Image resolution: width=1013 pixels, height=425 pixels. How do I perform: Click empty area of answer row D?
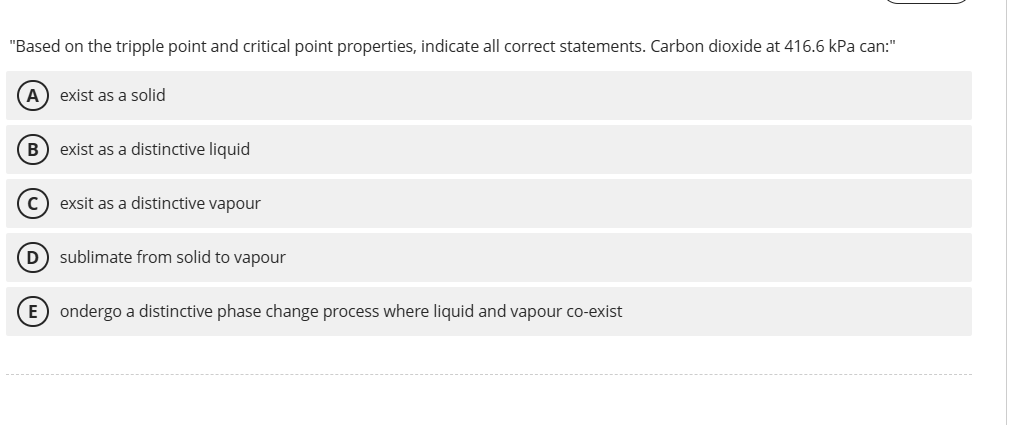(x=600, y=258)
